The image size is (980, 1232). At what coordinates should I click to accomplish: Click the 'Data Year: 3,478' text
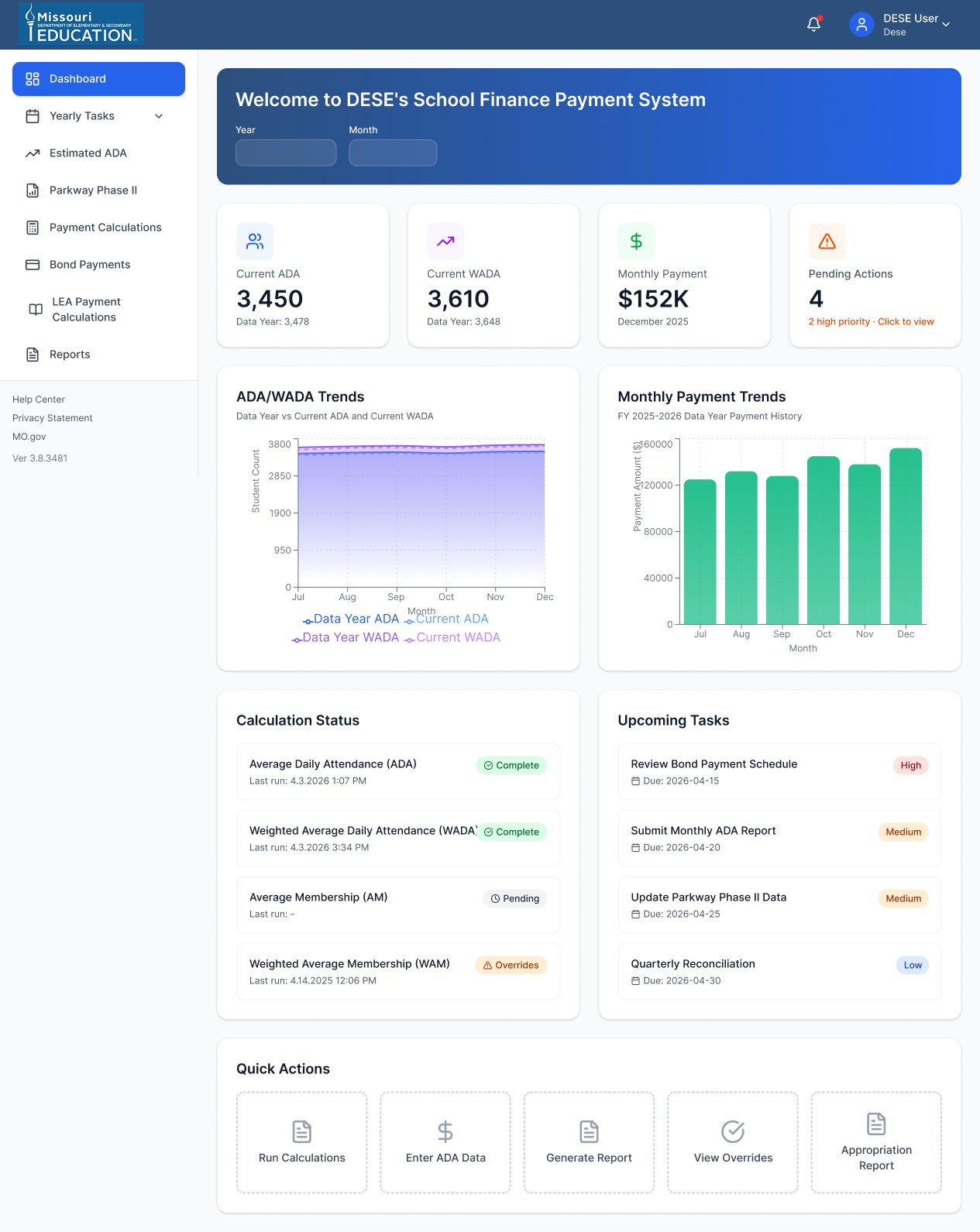(273, 322)
